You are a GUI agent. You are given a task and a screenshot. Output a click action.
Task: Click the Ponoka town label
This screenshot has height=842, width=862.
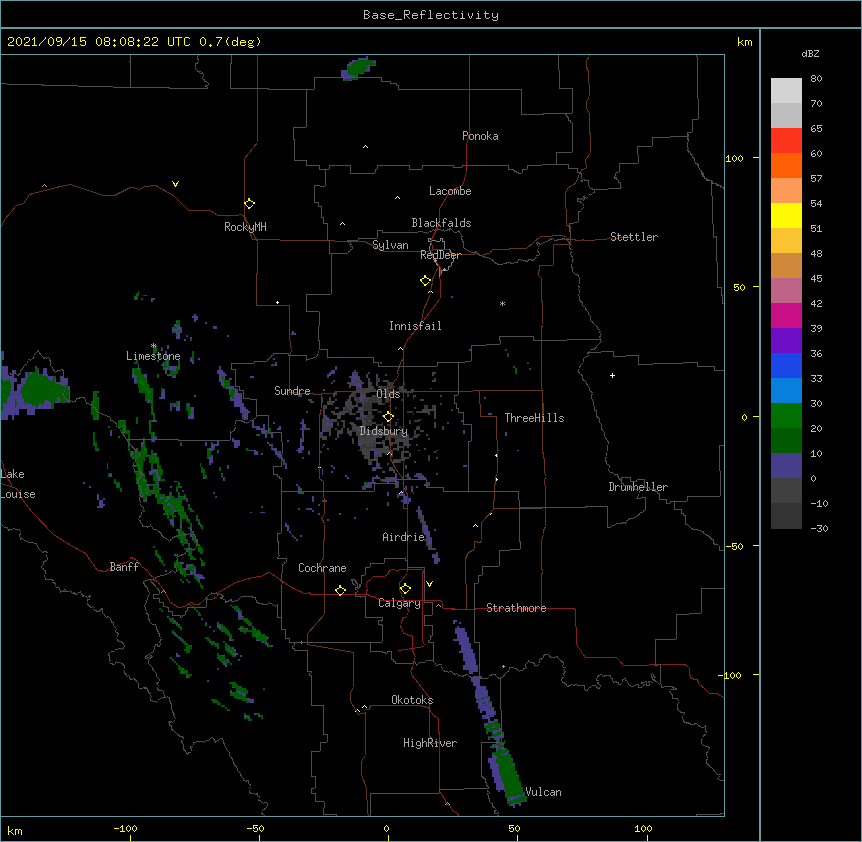[480, 136]
